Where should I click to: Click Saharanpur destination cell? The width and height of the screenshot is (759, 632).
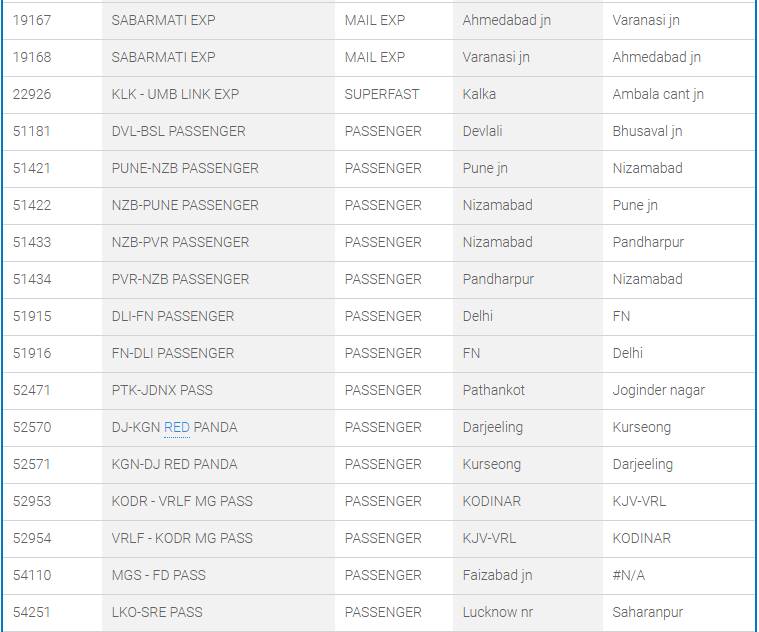pos(648,612)
